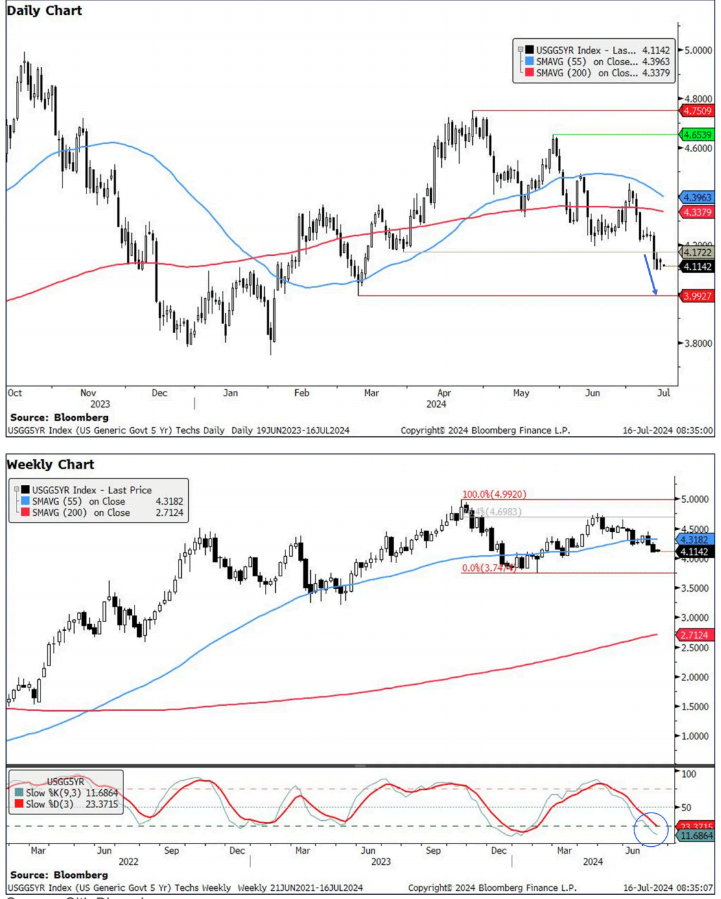
Task: Click 'Jul' on Daily time axis
Action: point(664,393)
